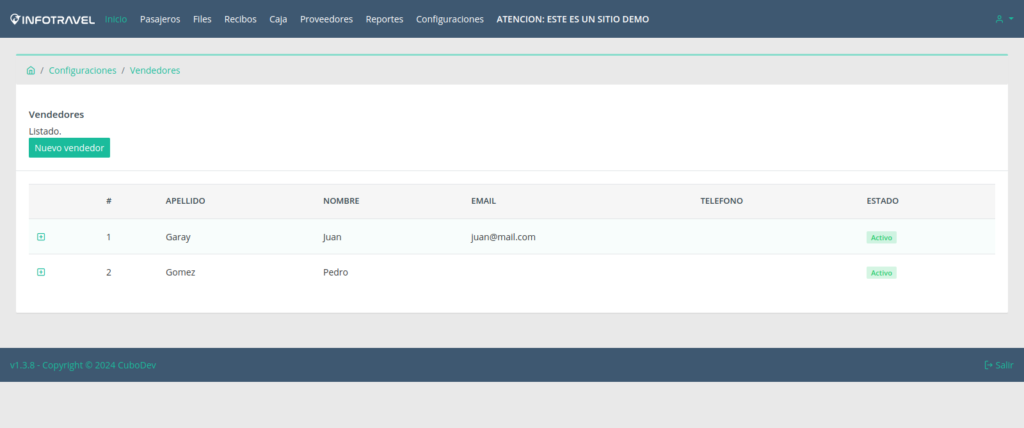Go to Inicio in navbar
The height and width of the screenshot is (428, 1024).
coord(116,20)
